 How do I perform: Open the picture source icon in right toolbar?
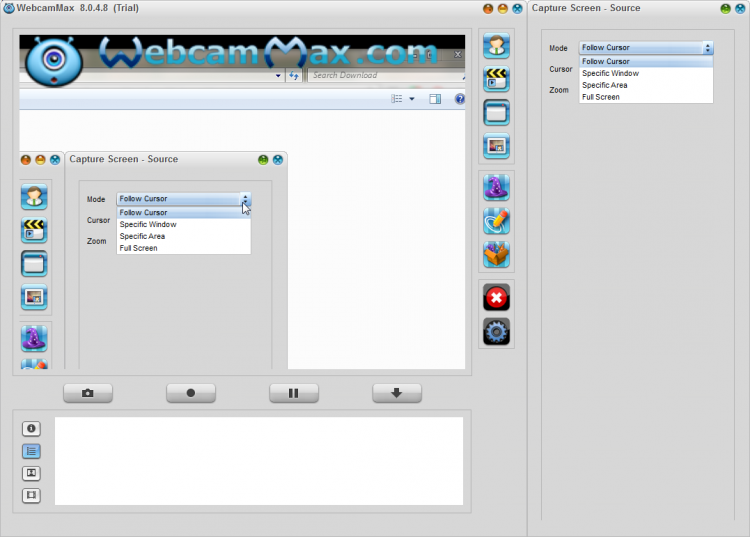point(496,145)
